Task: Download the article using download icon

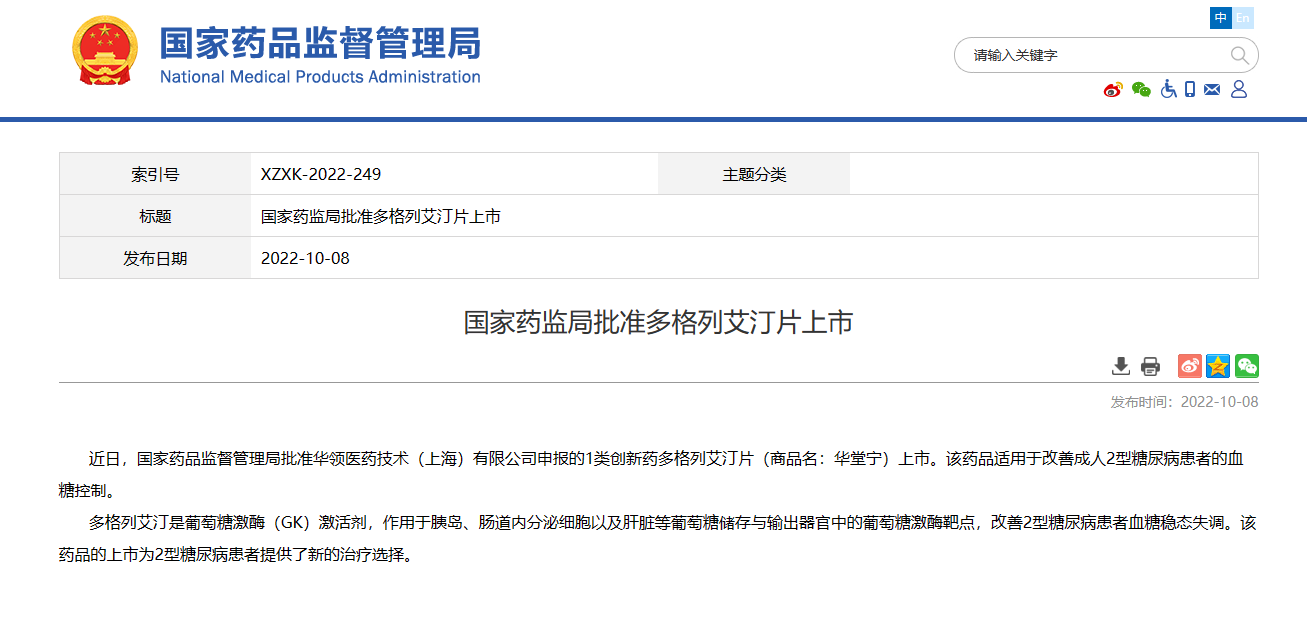Action: point(1121,366)
